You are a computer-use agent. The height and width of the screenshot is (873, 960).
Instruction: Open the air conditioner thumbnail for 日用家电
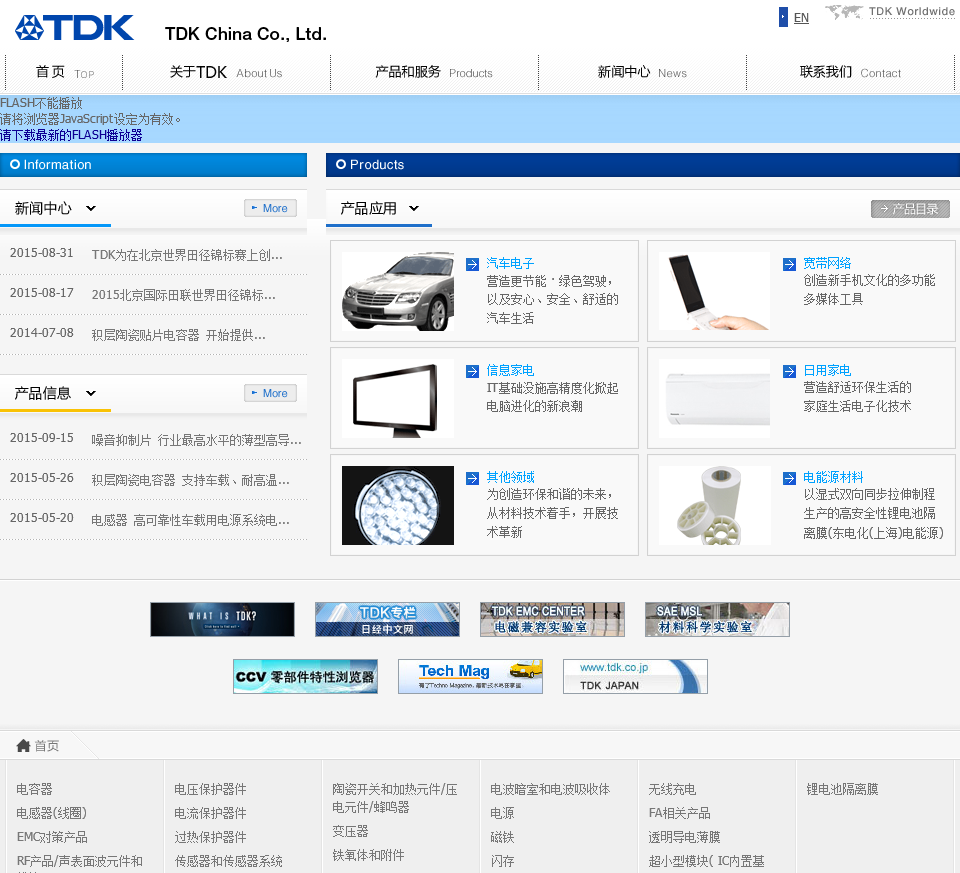(714, 398)
